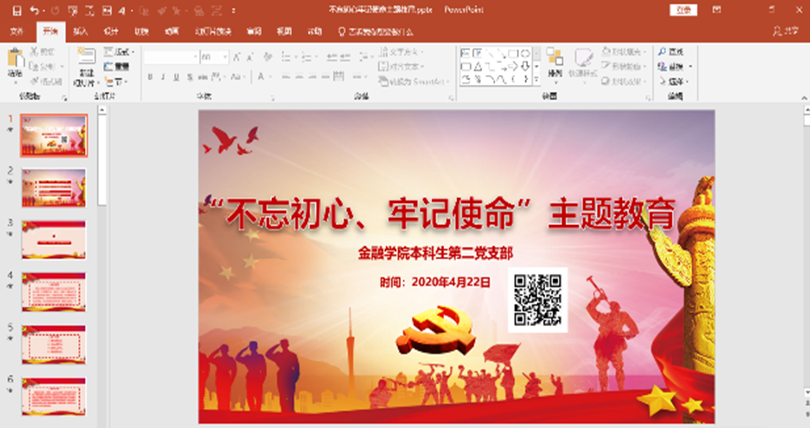
Task: Click the Undo arrow icon
Action: tap(35, 10)
